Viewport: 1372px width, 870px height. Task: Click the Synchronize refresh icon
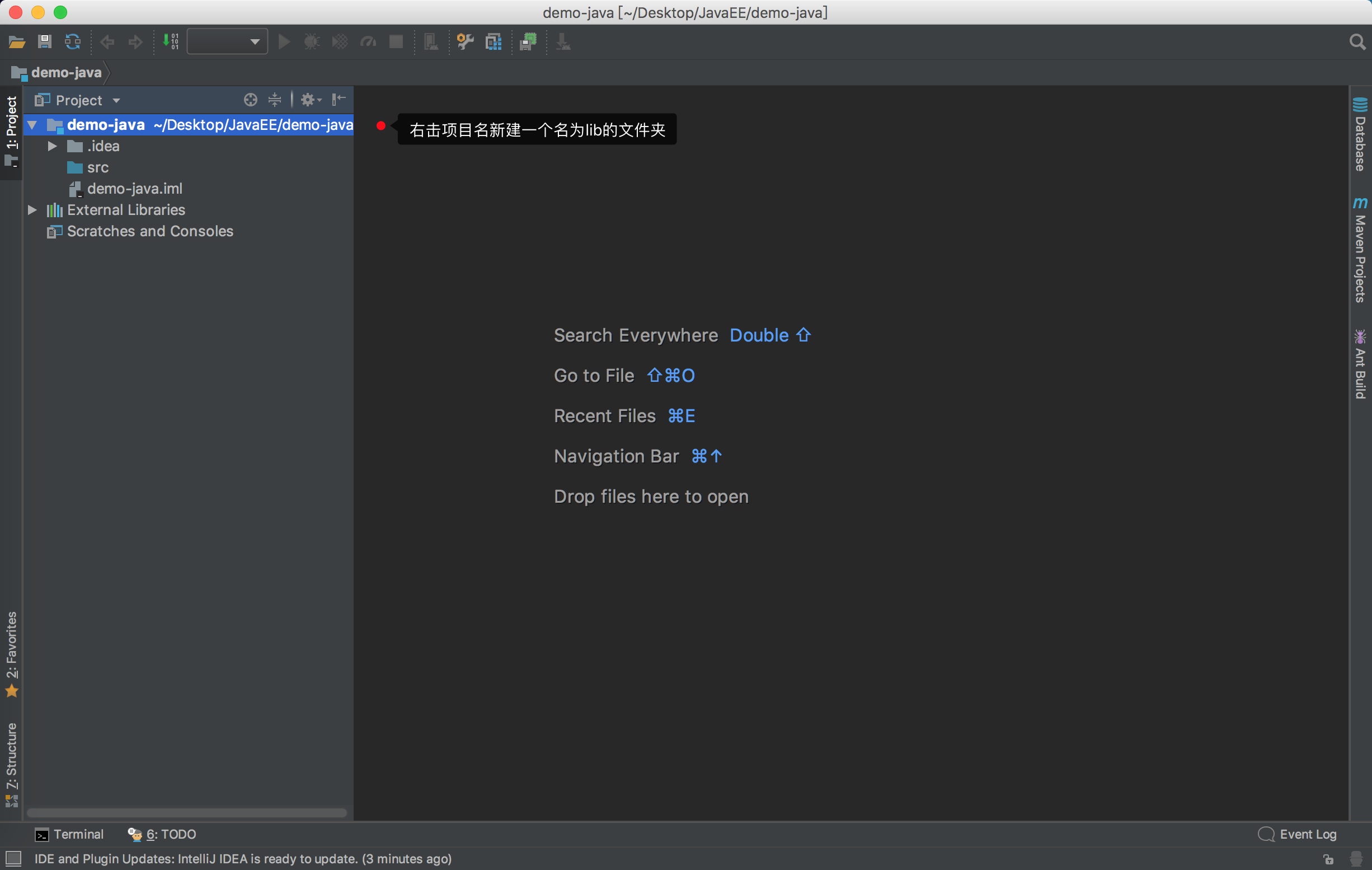click(72, 41)
